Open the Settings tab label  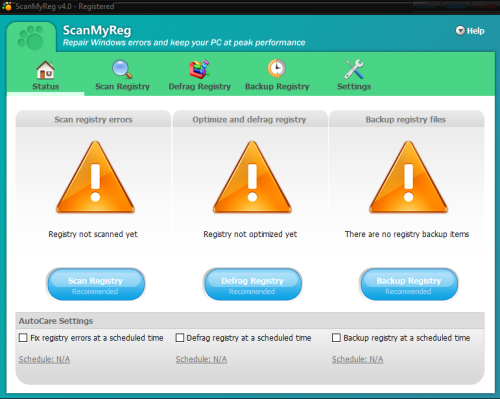tap(354, 87)
